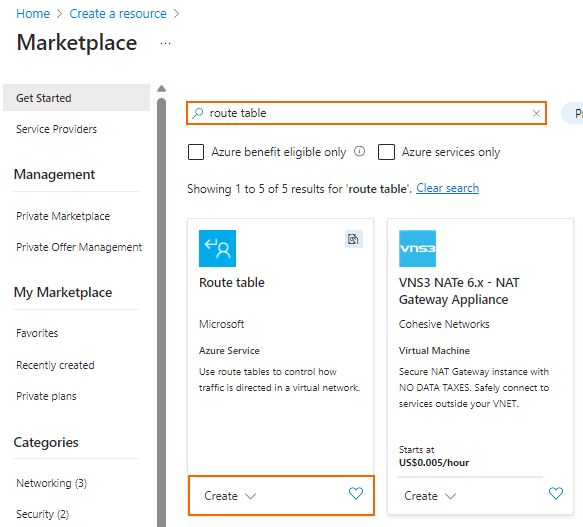Click the Marketplace page title
Viewport: 583px width, 527px height.
77,42
